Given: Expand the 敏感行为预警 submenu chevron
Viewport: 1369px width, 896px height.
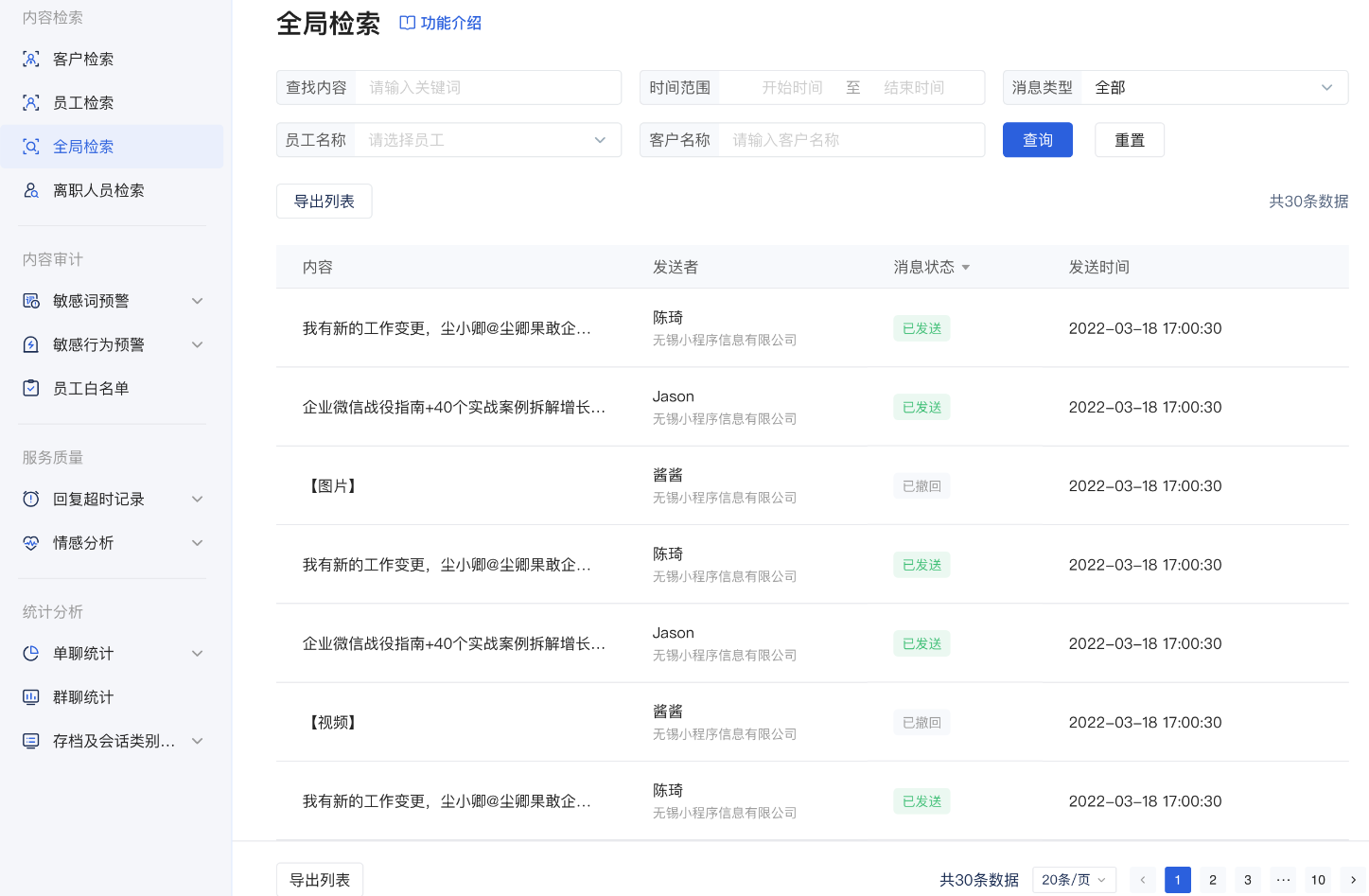Looking at the screenshot, I should [198, 344].
